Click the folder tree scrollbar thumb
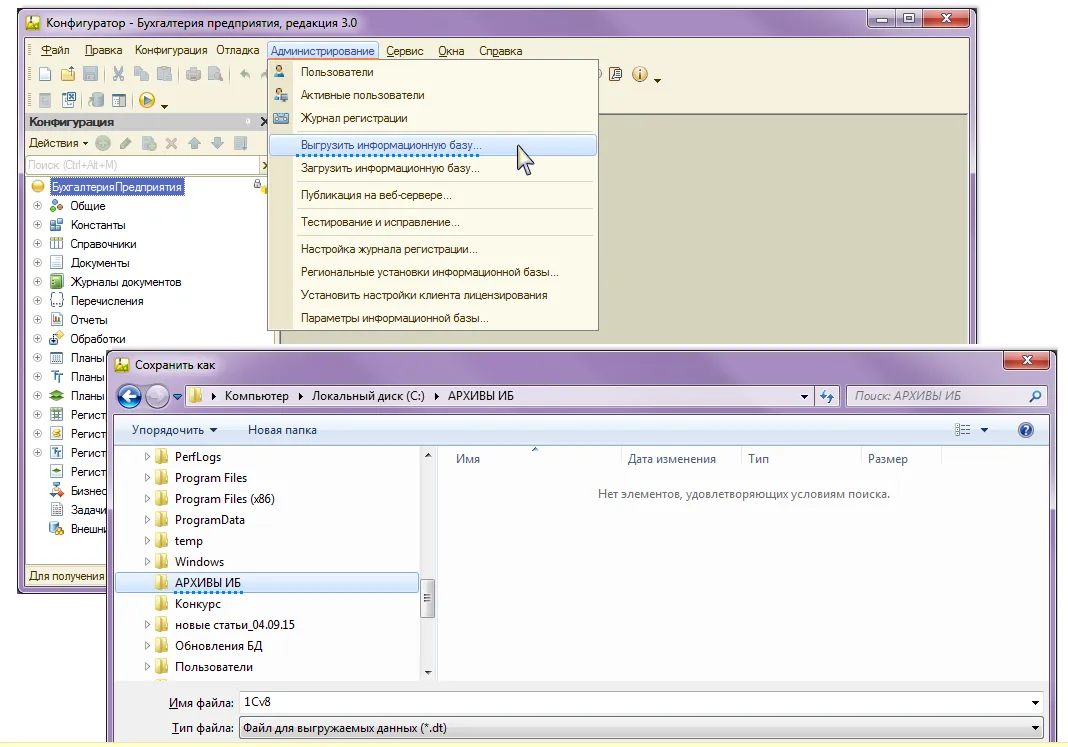 (428, 598)
